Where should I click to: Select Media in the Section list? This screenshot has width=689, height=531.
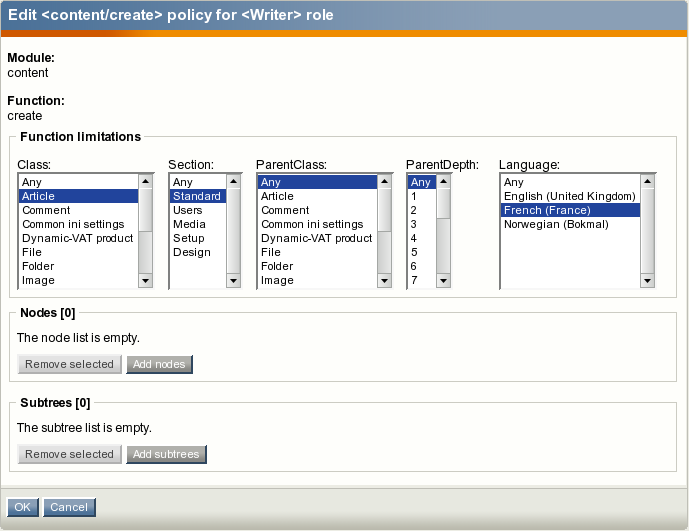[x=198, y=224]
